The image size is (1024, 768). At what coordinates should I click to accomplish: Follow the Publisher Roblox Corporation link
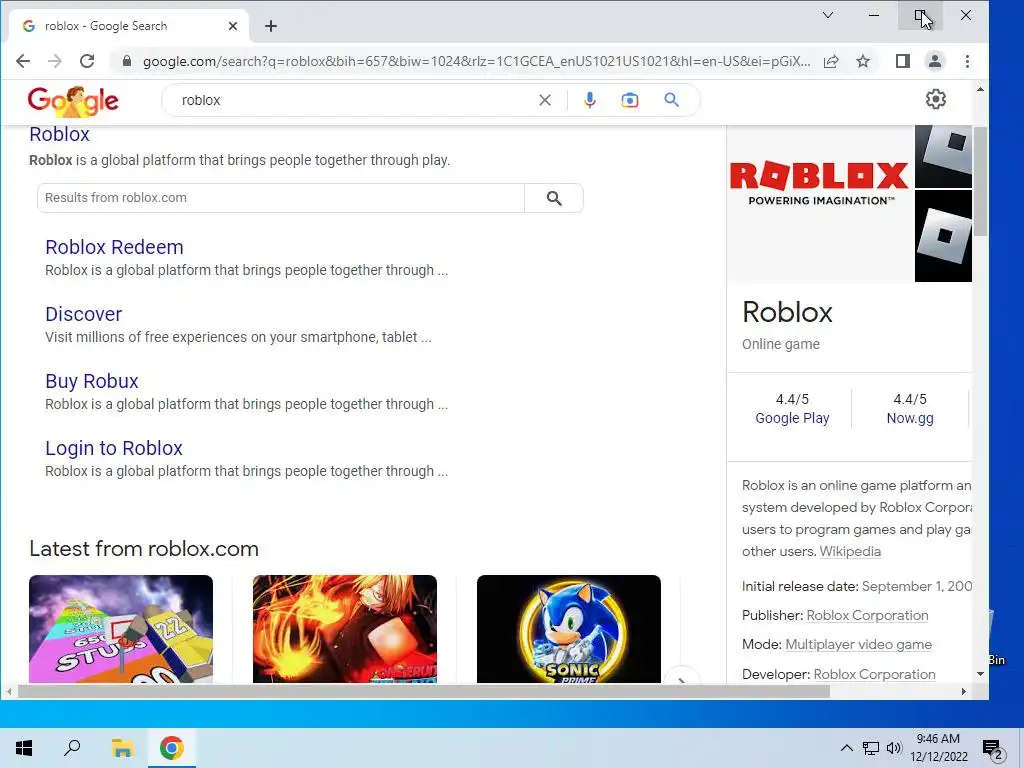pos(867,615)
